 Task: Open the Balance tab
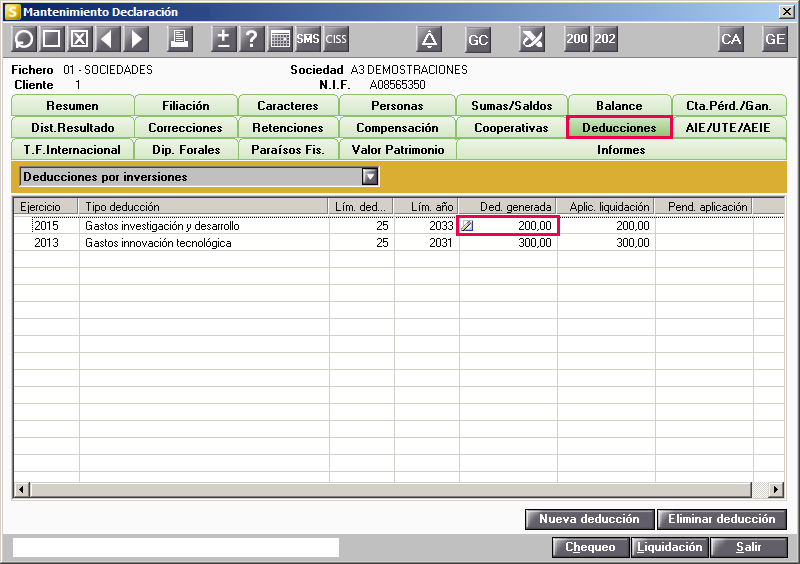point(619,106)
